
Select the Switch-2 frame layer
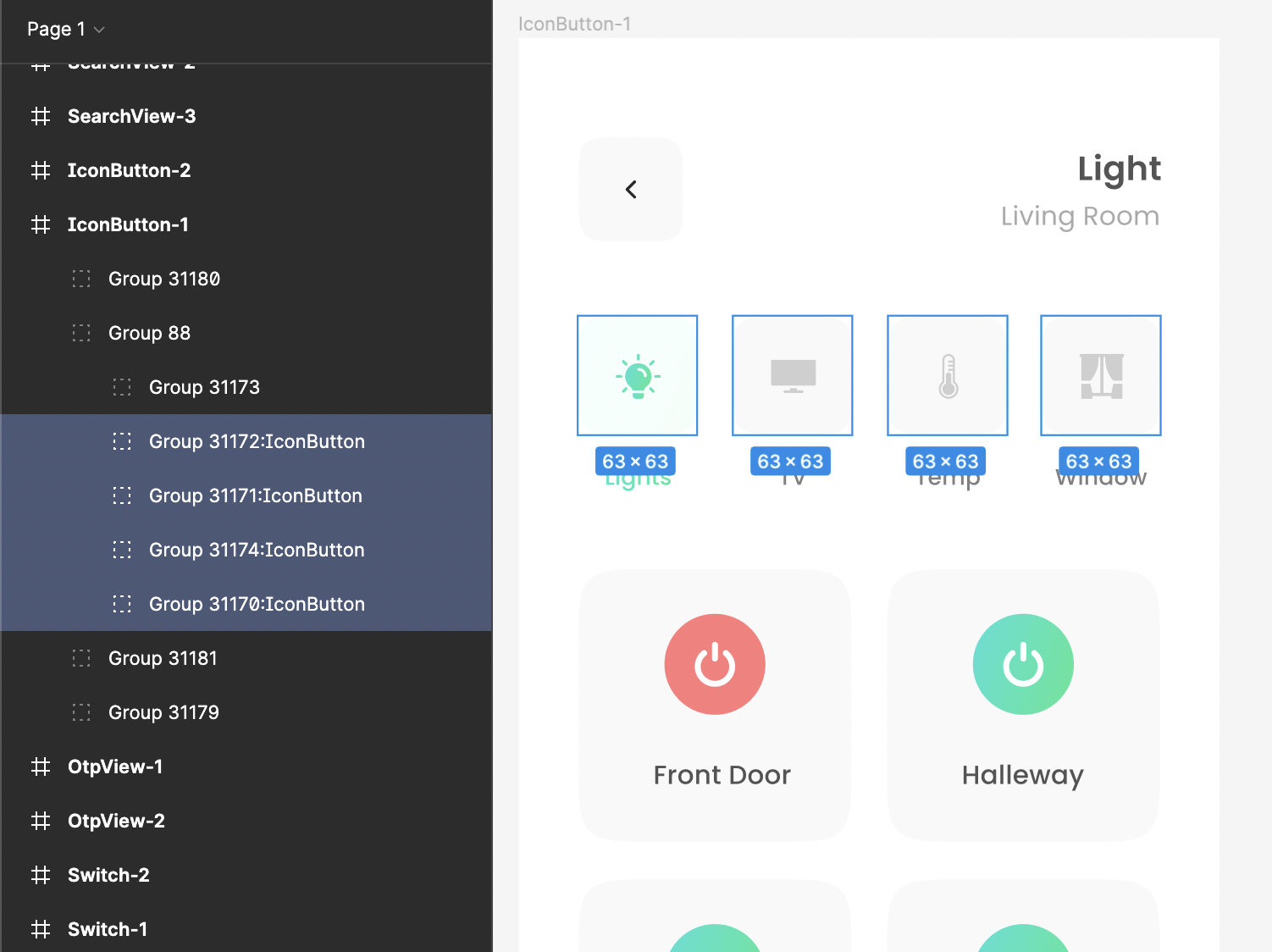pyautogui.click(x=246, y=875)
